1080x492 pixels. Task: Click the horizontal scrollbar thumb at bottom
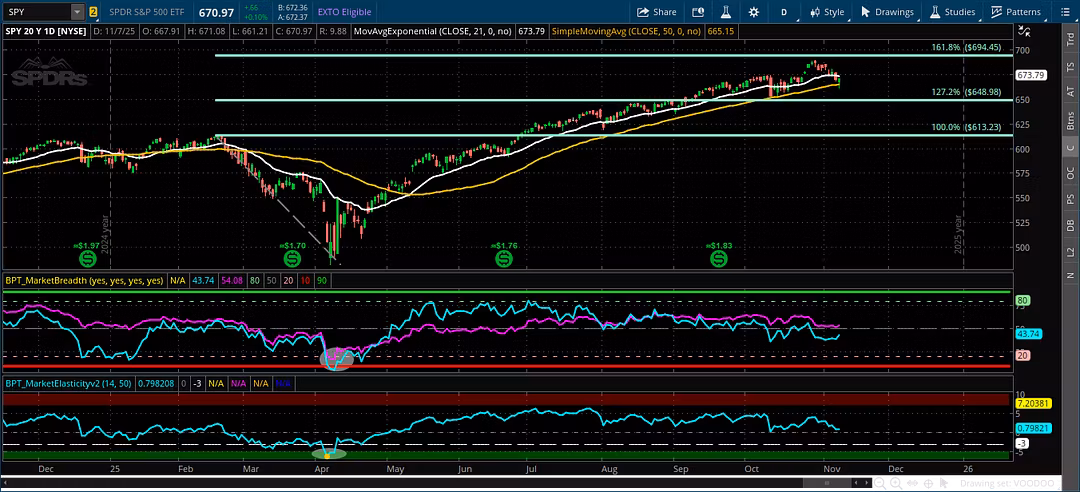point(827,482)
